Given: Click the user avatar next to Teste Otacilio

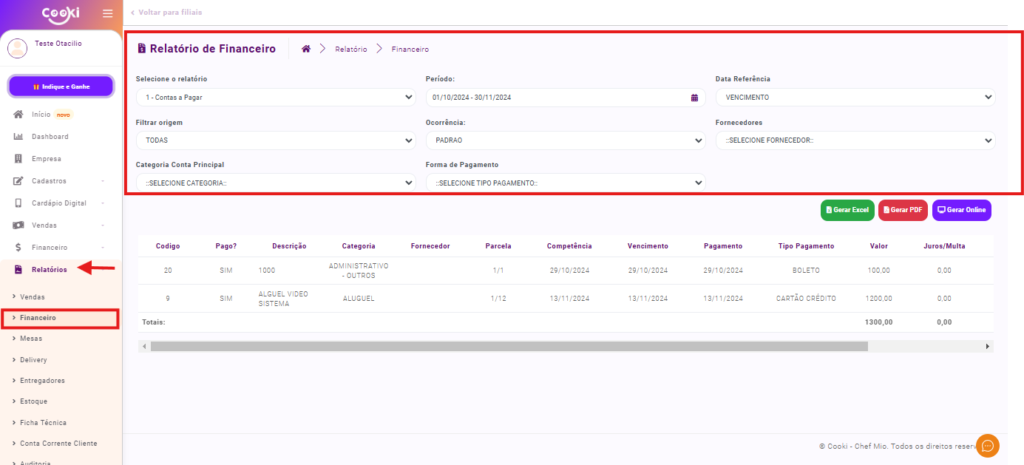Looking at the screenshot, I should point(20,49).
